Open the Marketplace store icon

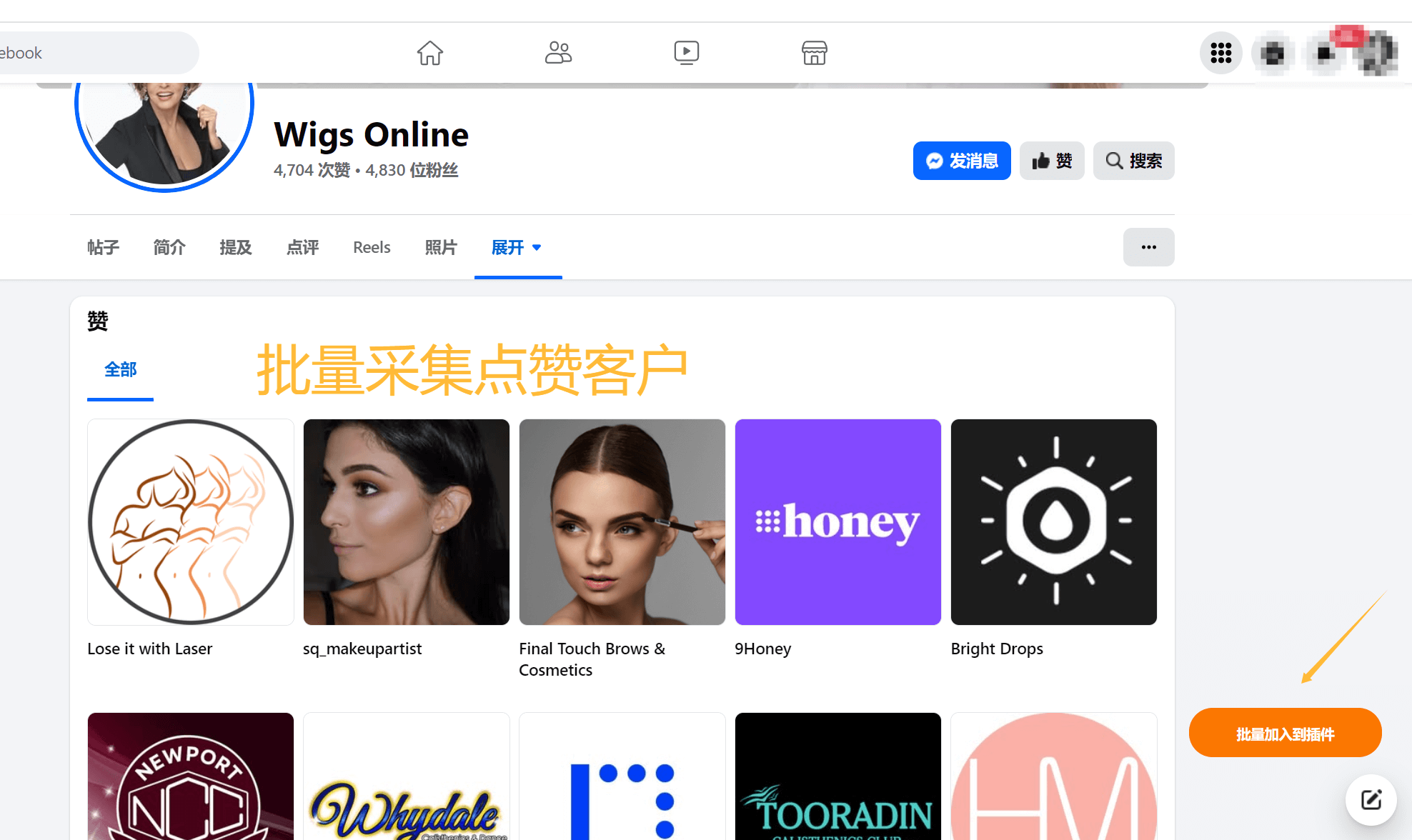[x=815, y=53]
